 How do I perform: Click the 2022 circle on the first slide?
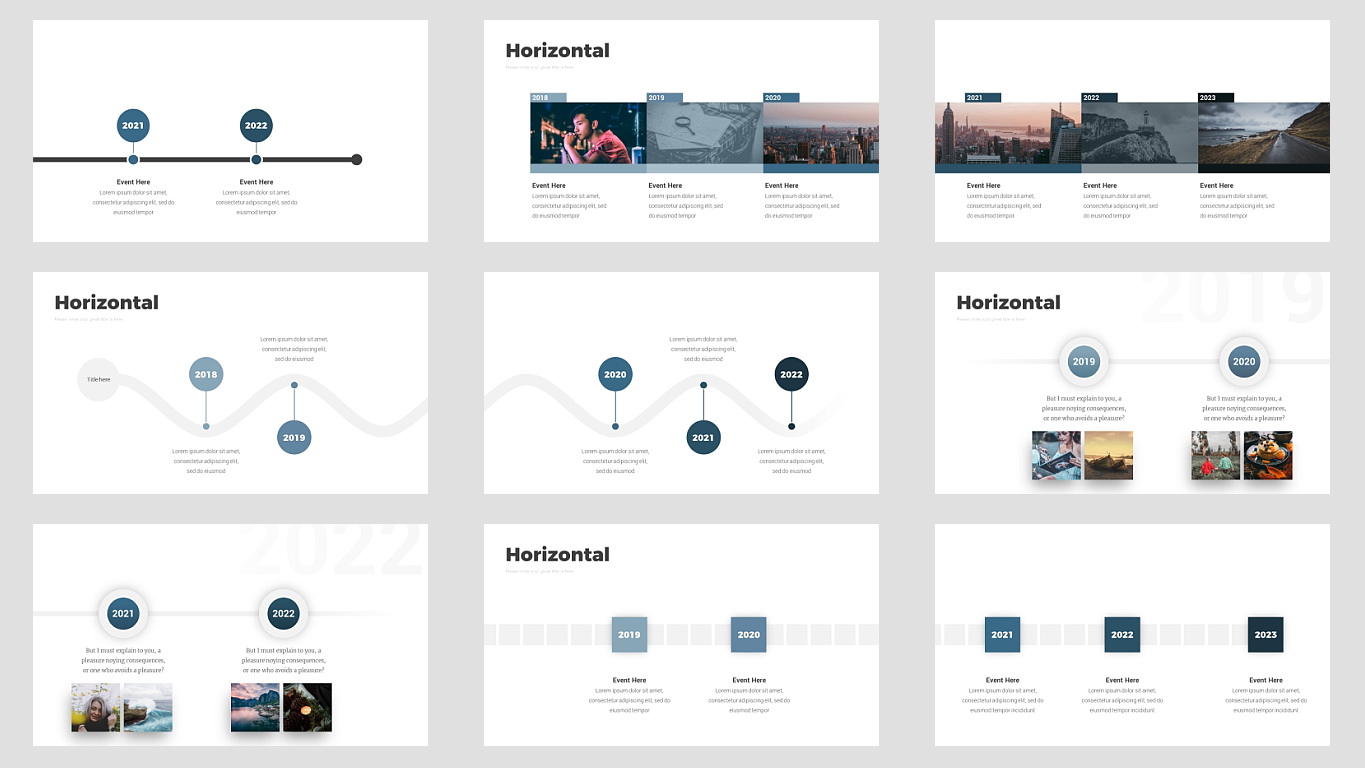pyautogui.click(x=256, y=125)
